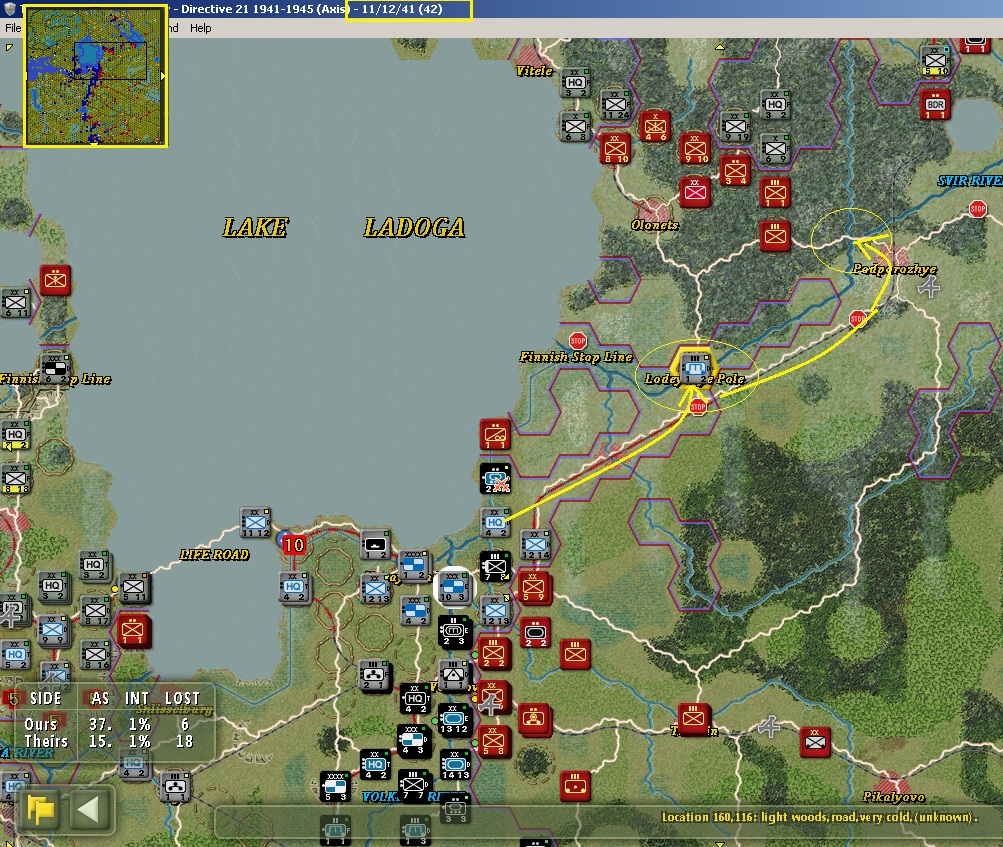Image resolution: width=1003 pixels, height=847 pixels.
Task: Click the location status bar text
Action: click(x=819, y=817)
